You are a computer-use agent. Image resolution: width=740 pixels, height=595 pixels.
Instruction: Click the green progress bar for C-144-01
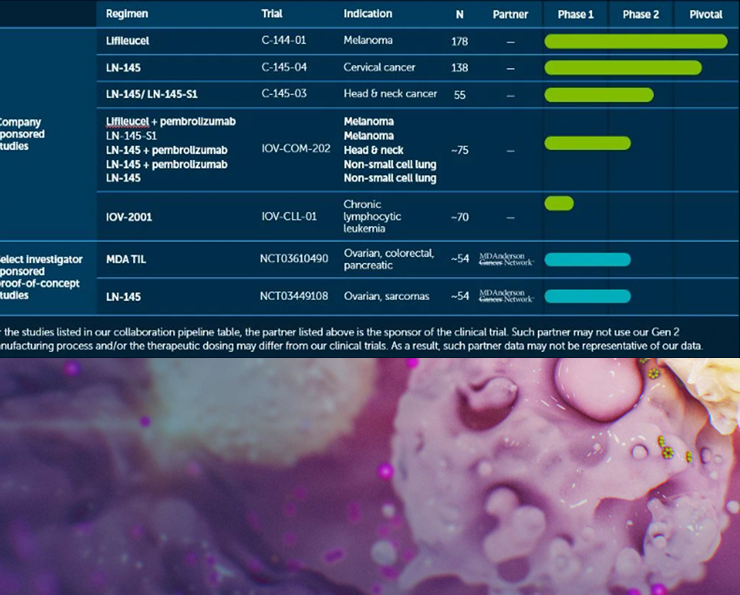pyautogui.click(x=636, y=41)
